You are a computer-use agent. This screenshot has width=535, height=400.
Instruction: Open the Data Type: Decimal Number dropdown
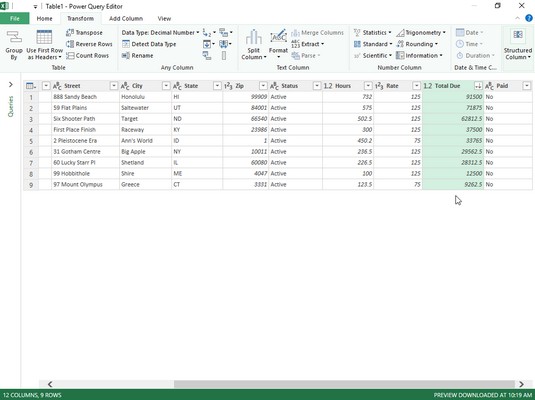[x=160, y=33]
